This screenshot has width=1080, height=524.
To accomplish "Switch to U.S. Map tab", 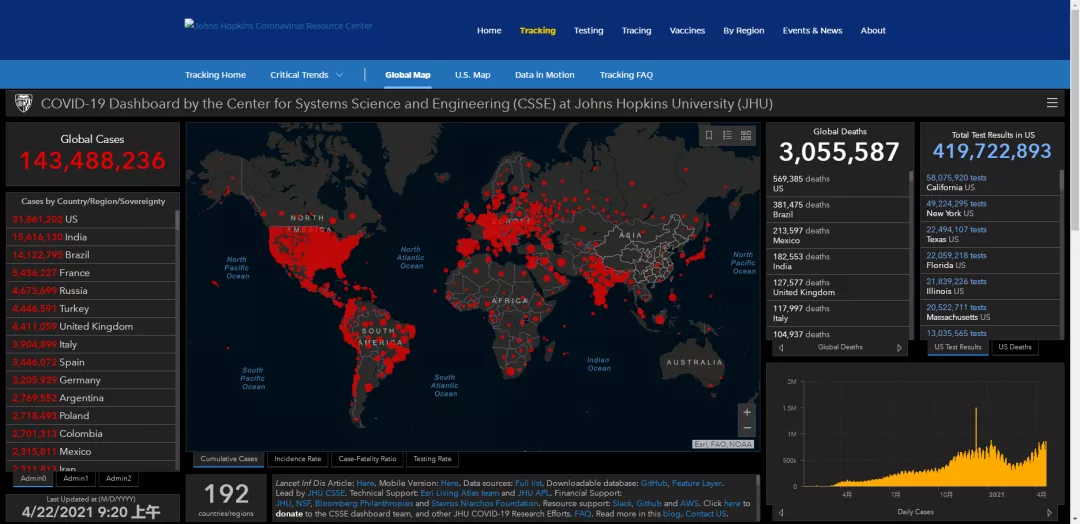I will pyautogui.click(x=472, y=74).
